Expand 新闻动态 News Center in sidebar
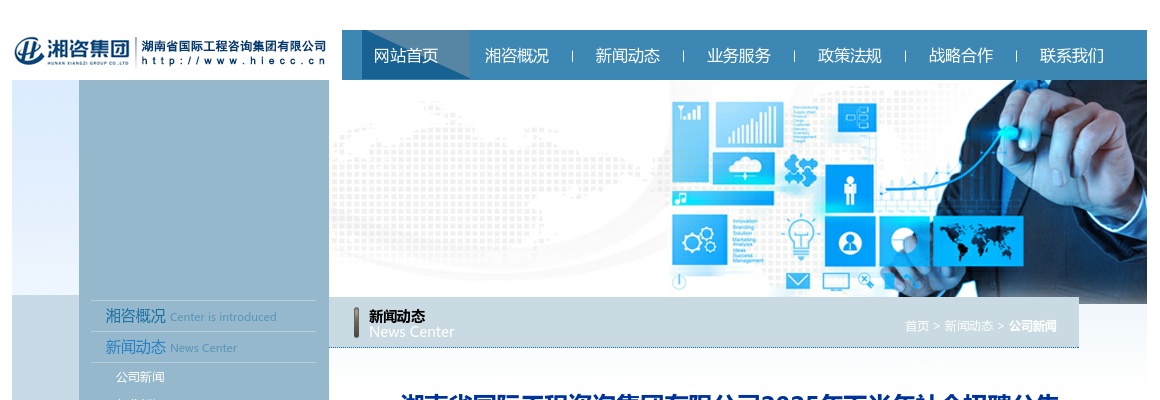Screen dimensions: 1160x400 point(136,347)
